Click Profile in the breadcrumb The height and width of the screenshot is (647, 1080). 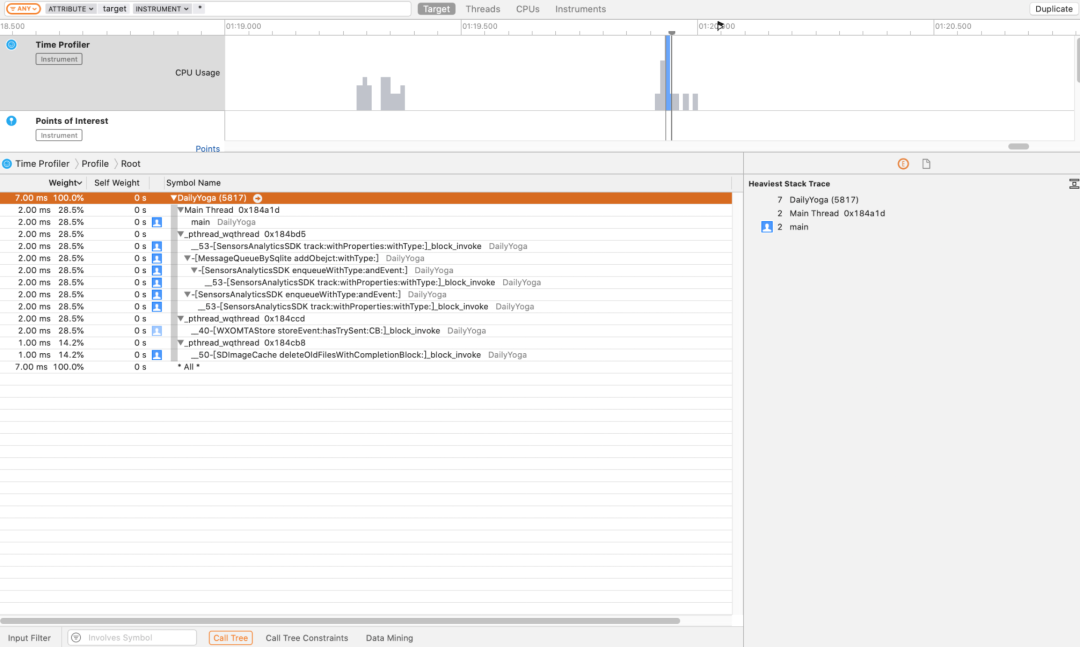(x=95, y=164)
